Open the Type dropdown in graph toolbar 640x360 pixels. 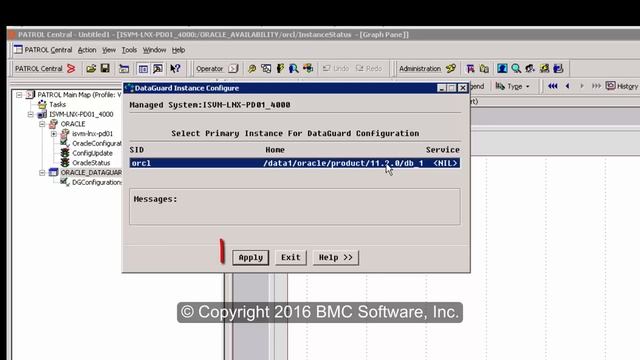[x=513, y=86]
